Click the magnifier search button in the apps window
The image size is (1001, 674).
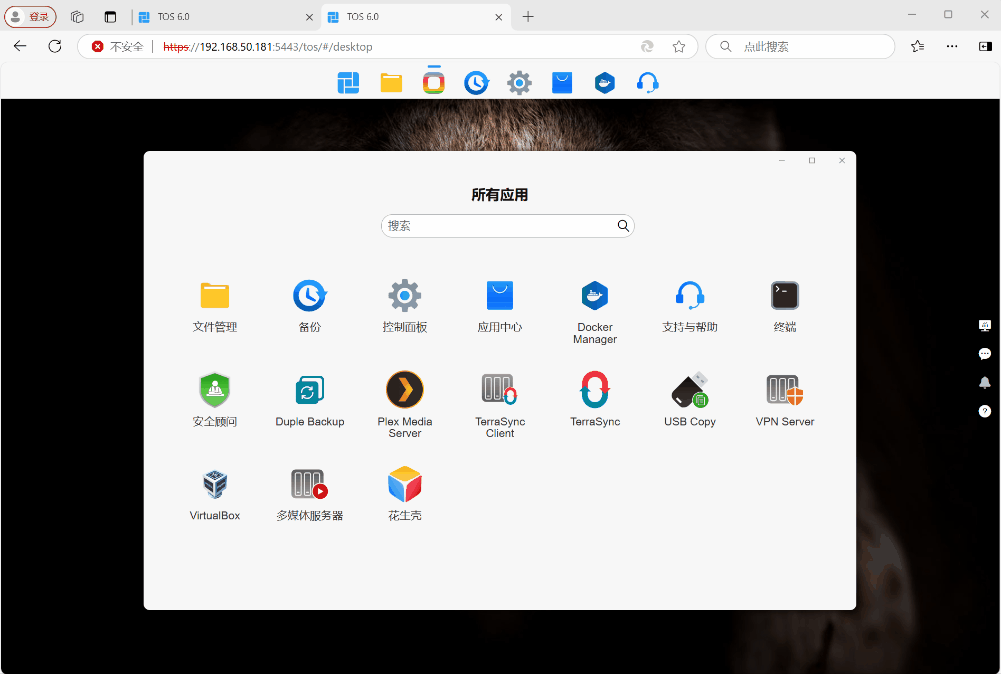tap(623, 226)
